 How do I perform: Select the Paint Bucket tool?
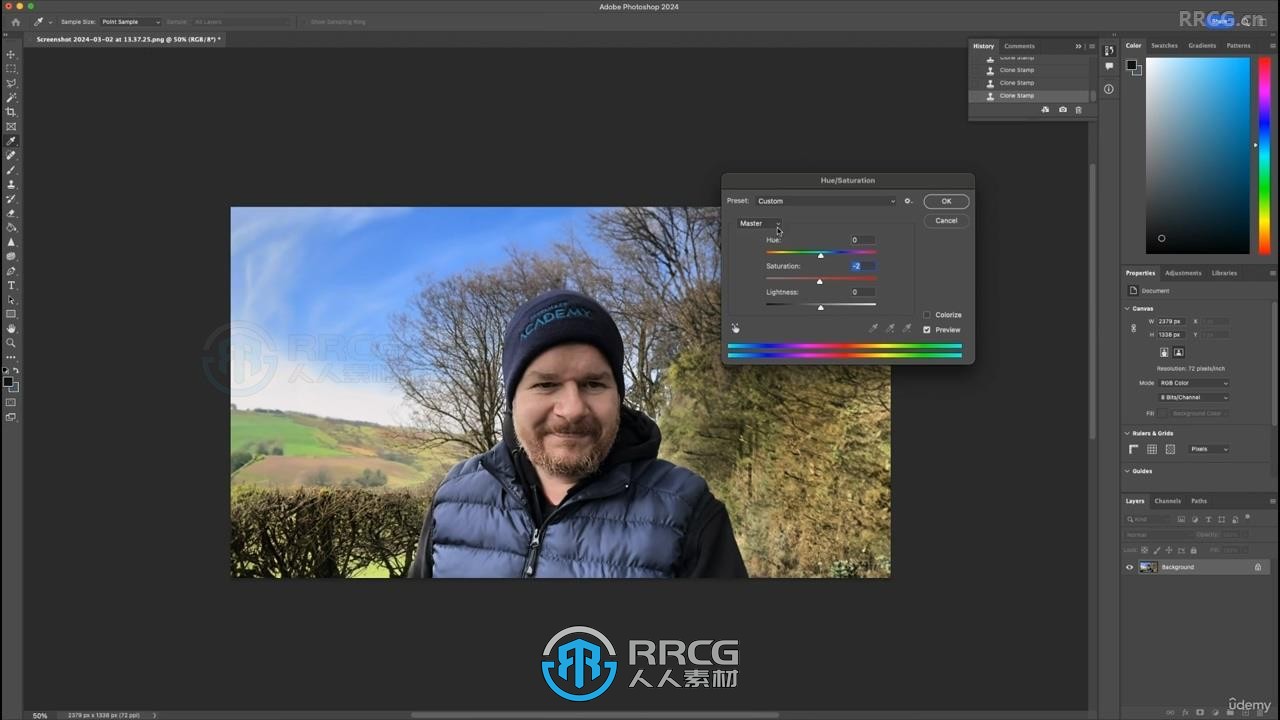[x=11, y=227]
